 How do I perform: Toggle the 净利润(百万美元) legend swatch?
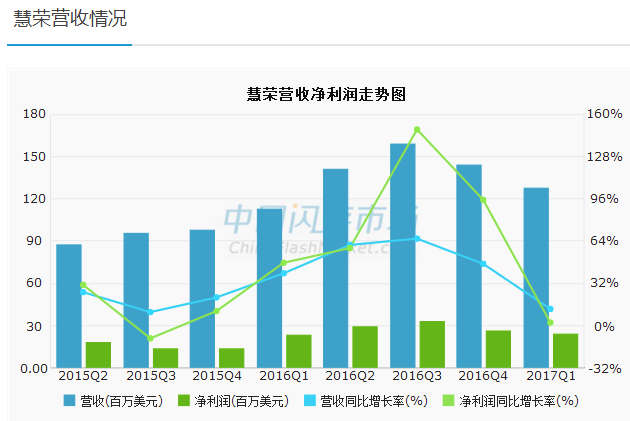(184, 401)
